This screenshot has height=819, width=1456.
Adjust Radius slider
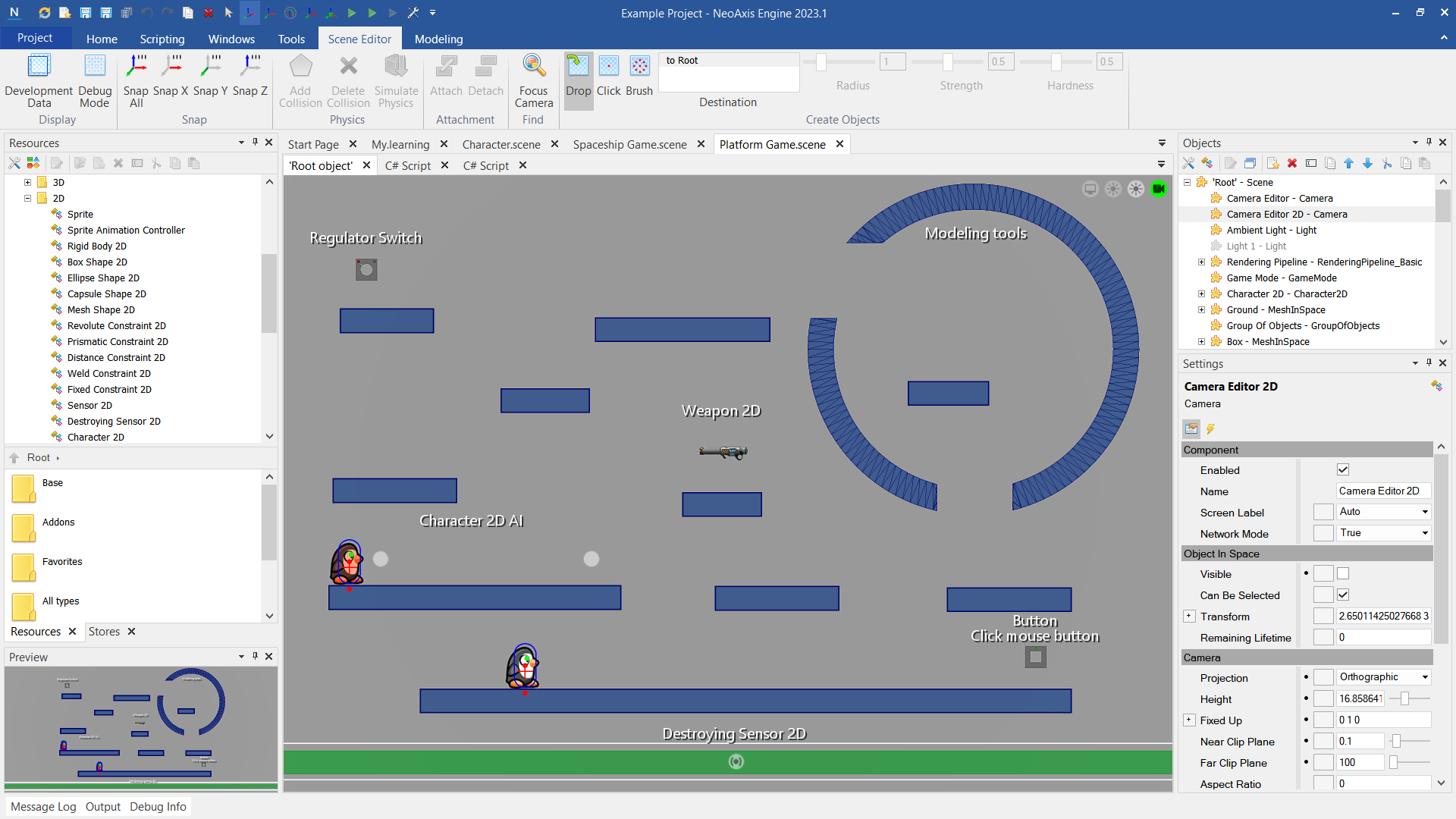tap(821, 62)
